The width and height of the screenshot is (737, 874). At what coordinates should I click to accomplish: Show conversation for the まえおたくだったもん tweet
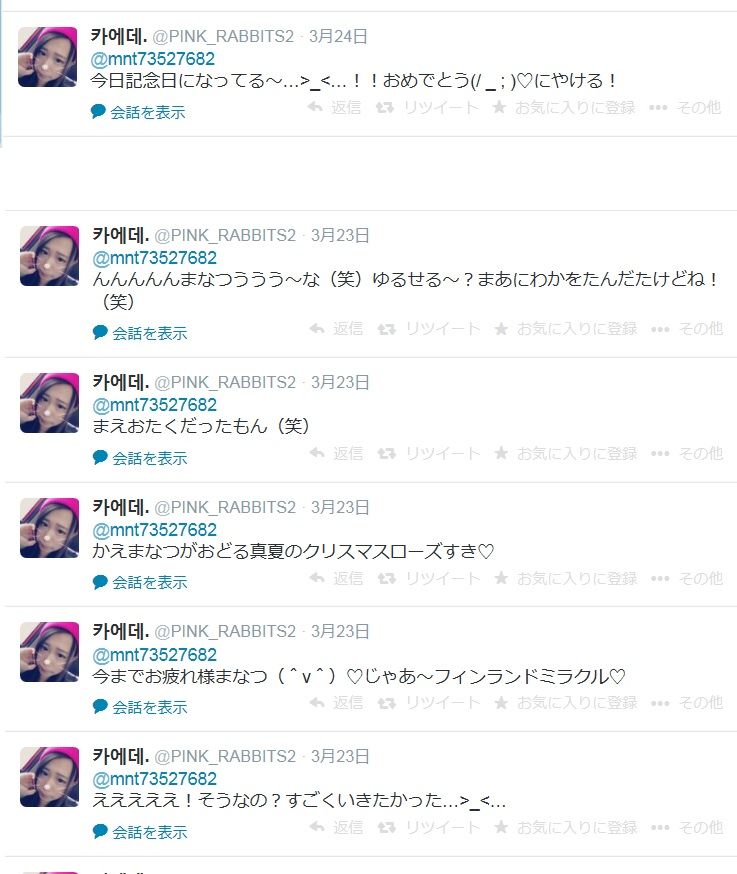tap(140, 458)
